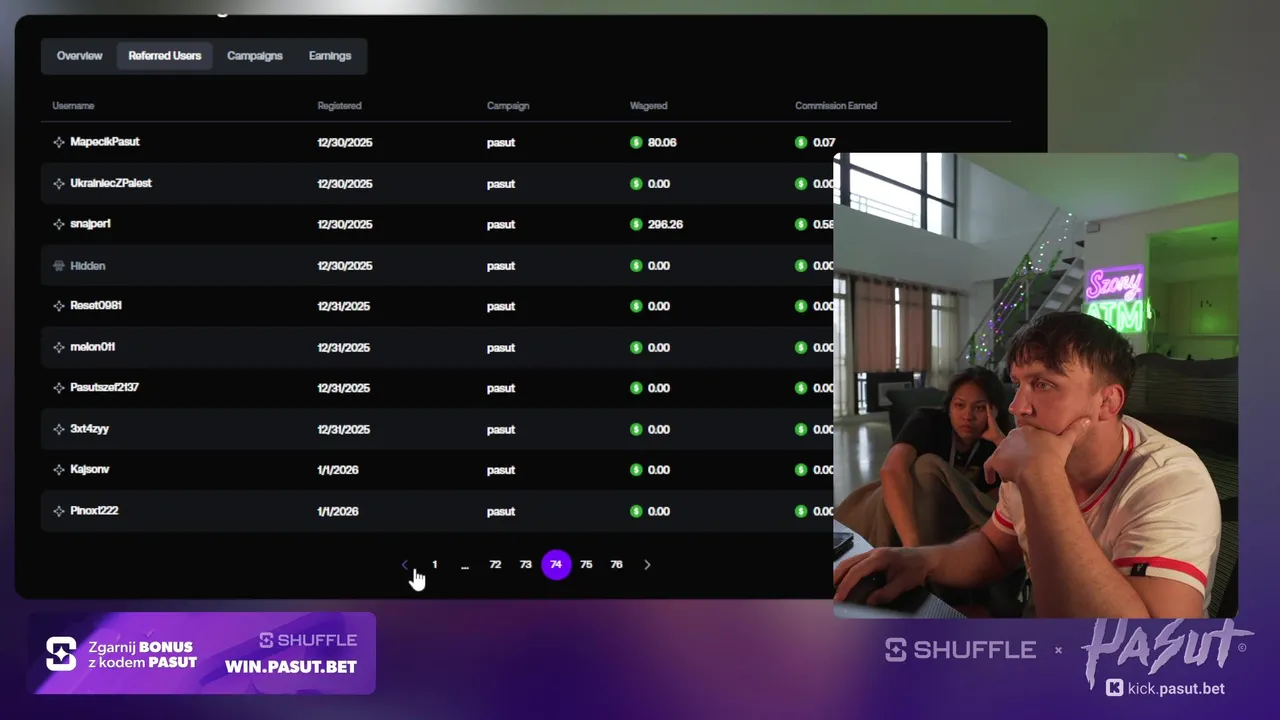Click the rank icon beside 3xt4zyy

point(59,429)
